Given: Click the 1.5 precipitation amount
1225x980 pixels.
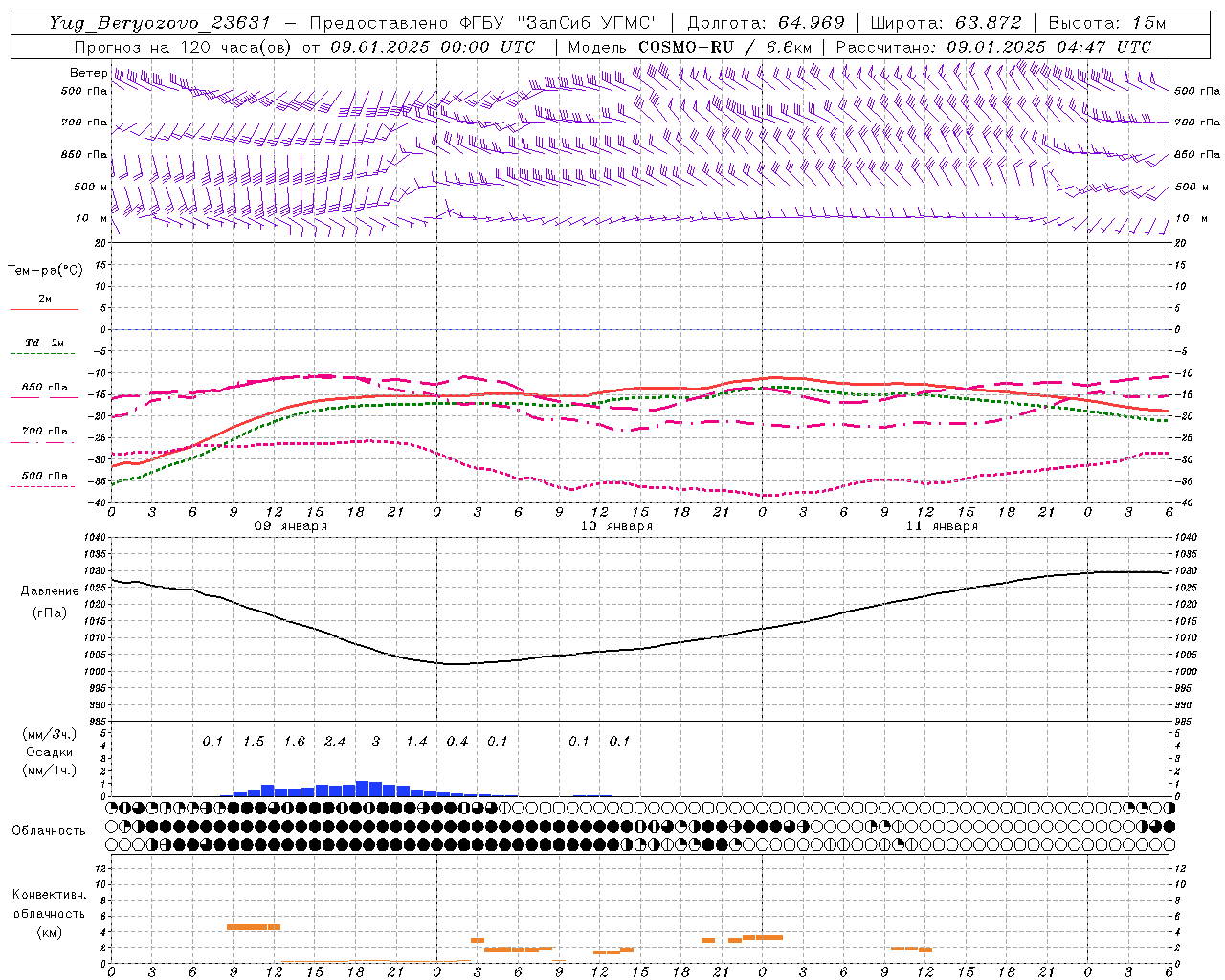Looking at the screenshot, I should pos(254,742).
